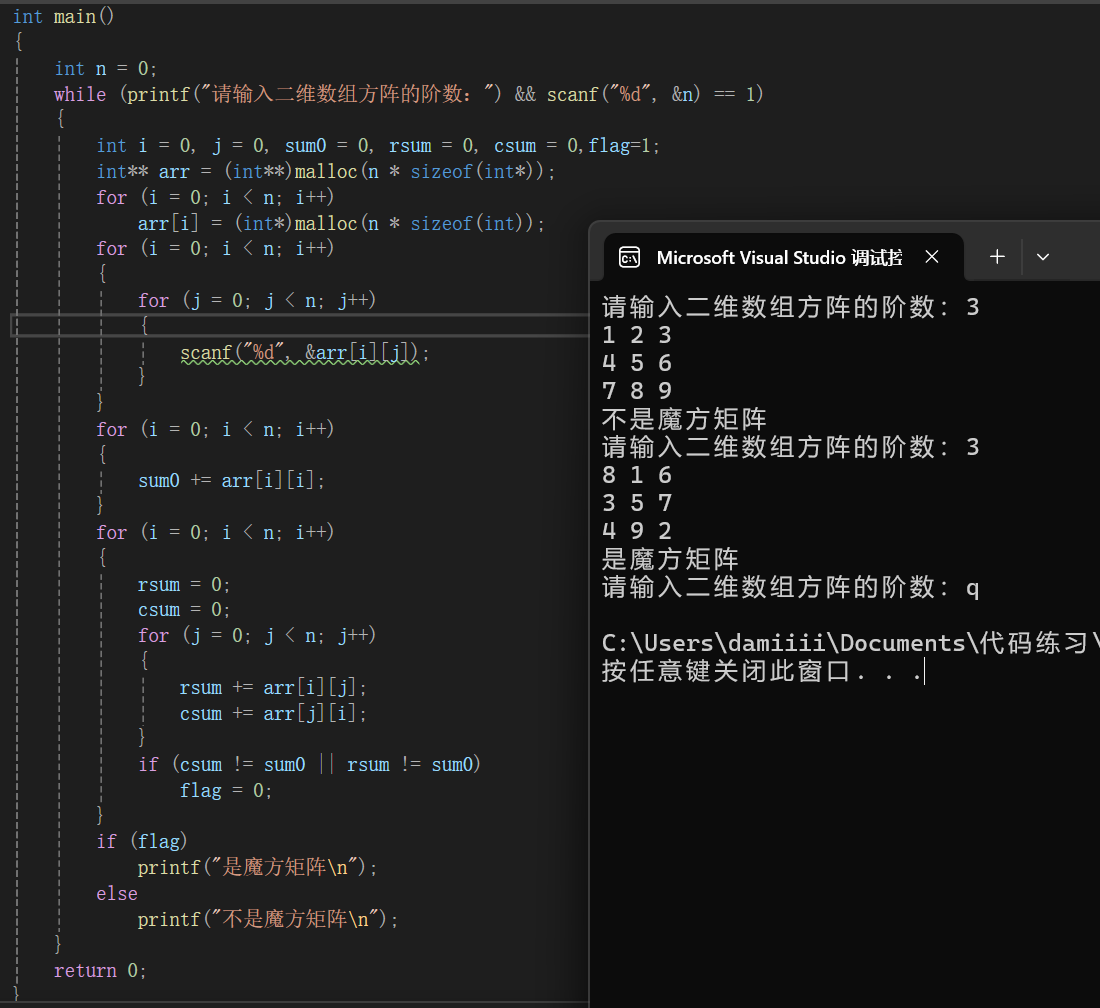Open a new terminal with the plus icon
Screen dimensions: 1100x1008
996,257
